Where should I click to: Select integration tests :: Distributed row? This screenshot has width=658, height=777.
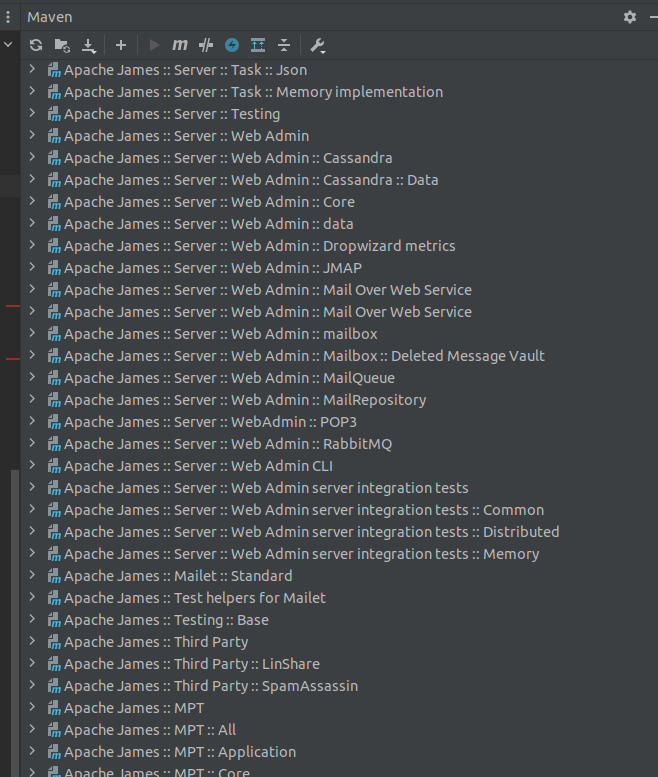tap(339, 532)
